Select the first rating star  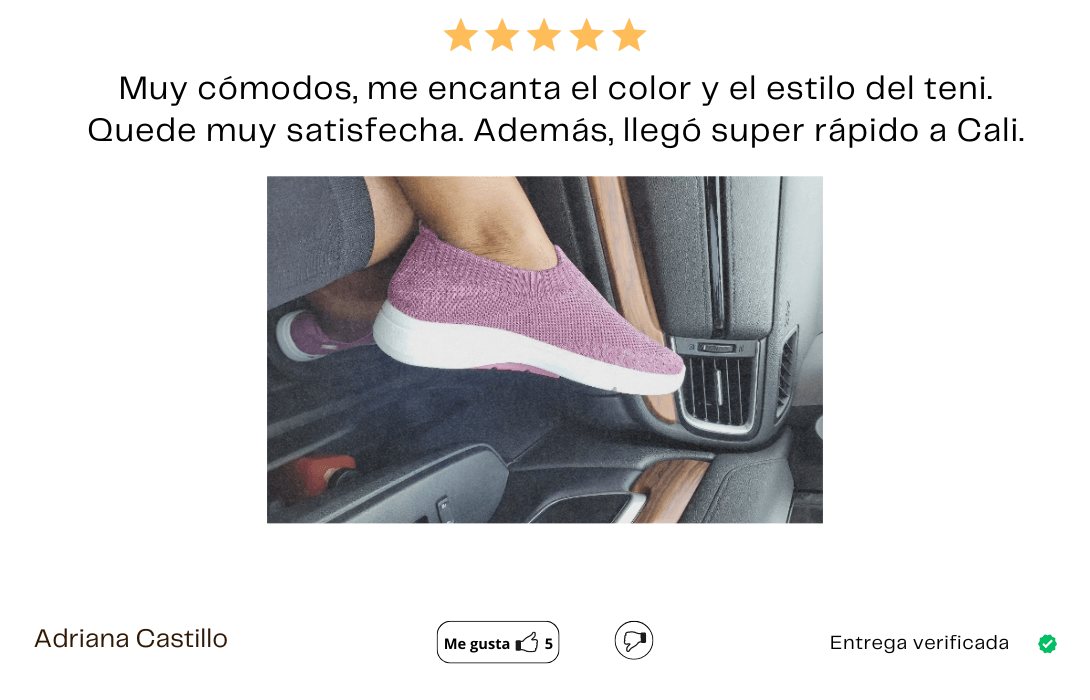[461, 35]
